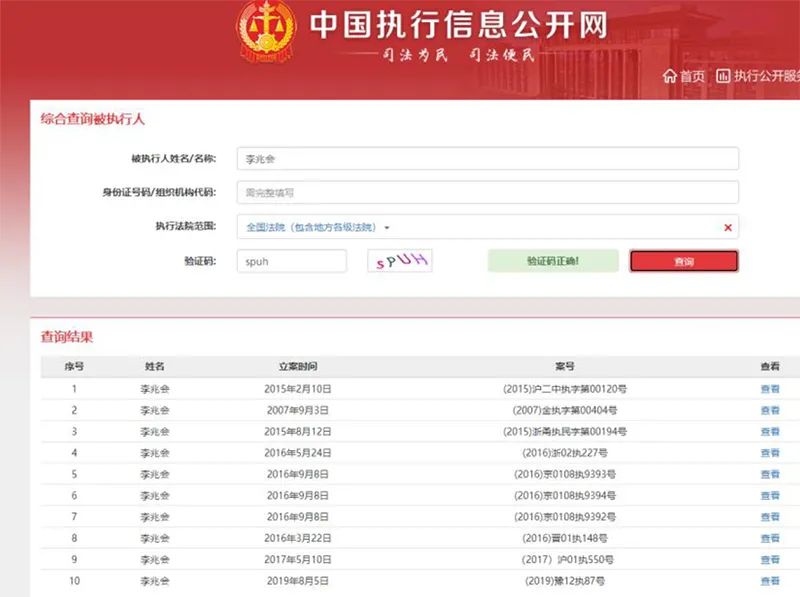Click case number (2017)沪01执550号
The image size is (800, 597).
point(567,560)
